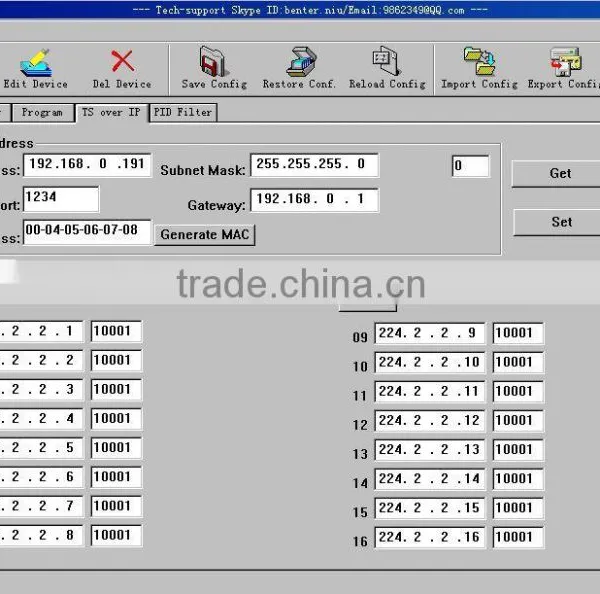Switch to the Program tab
600x594 pixels.
click(x=42, y=113)
